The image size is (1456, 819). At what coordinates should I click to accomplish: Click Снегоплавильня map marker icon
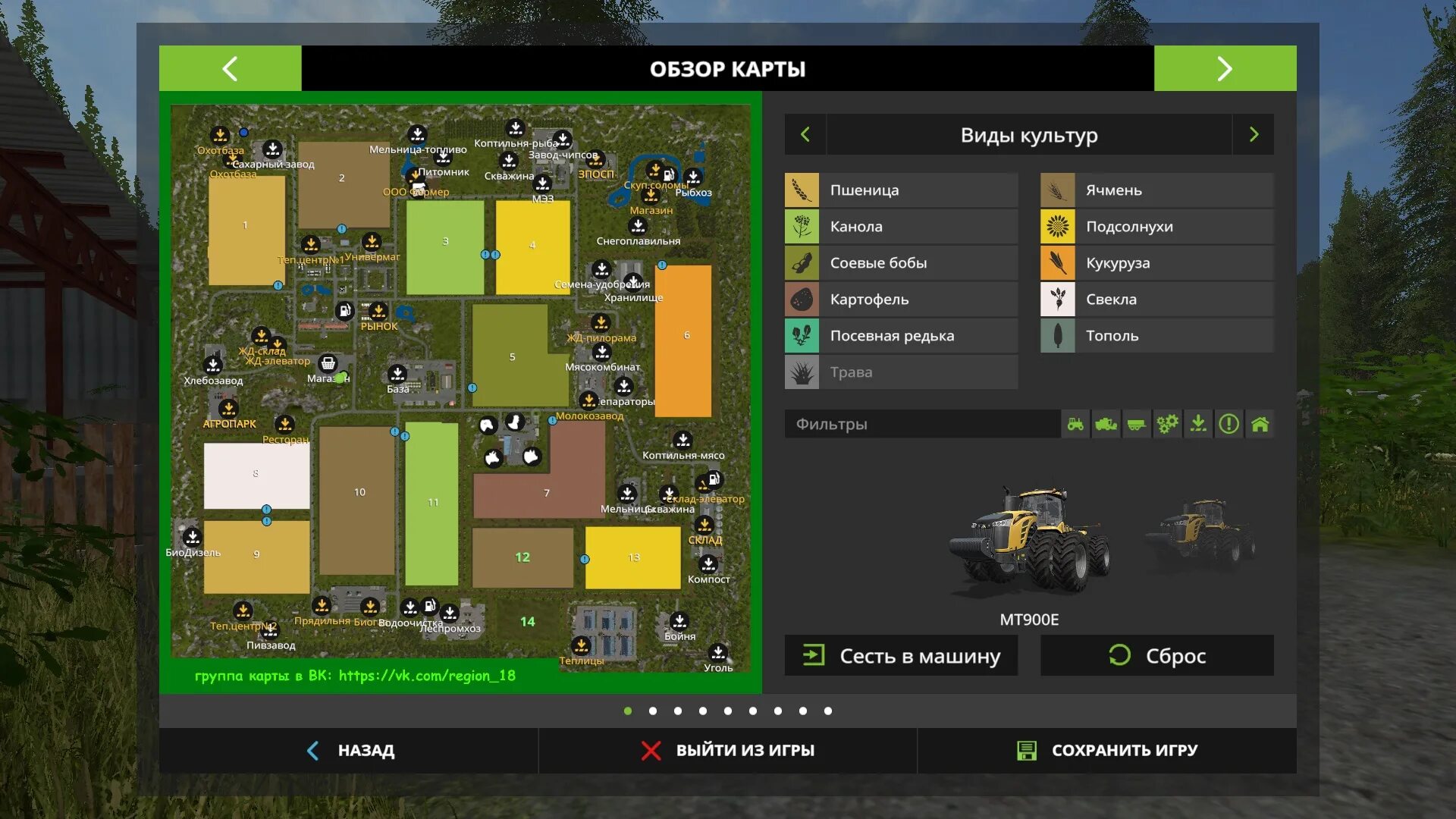click(x=639, y=226)
